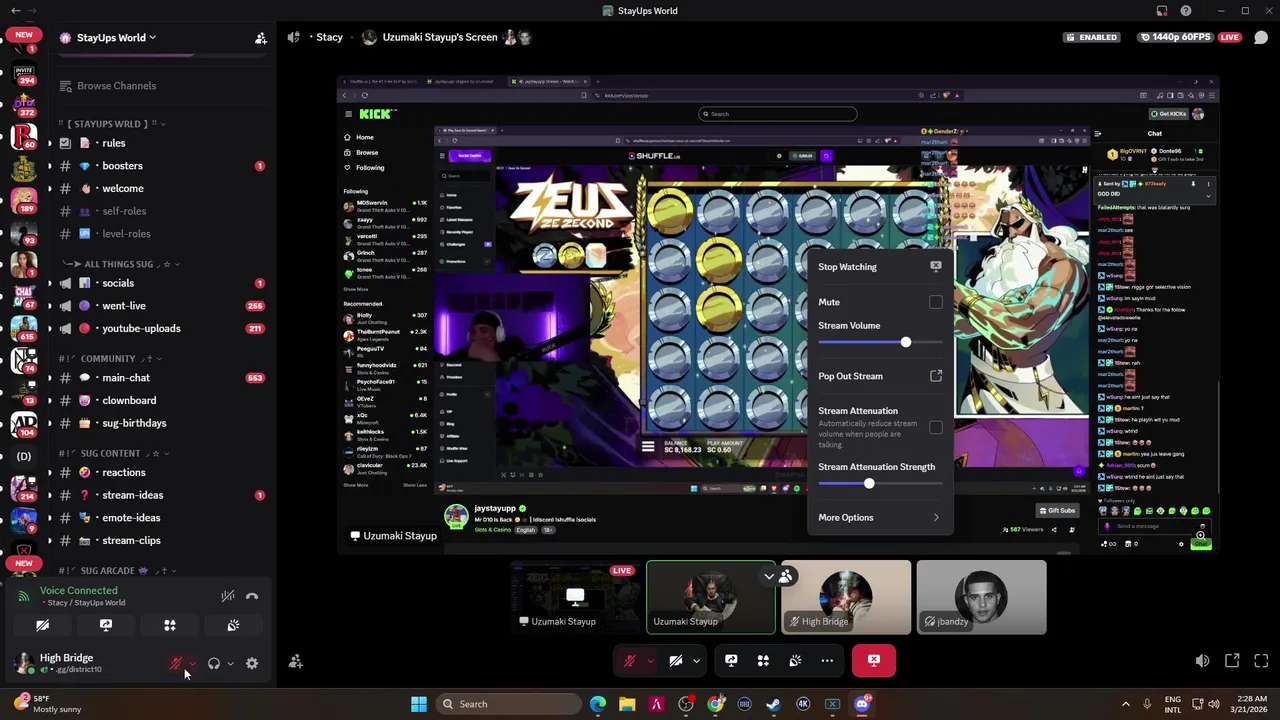Click the Windows taskbar Search box
1280x720 pixels.
tap(508, 704)
